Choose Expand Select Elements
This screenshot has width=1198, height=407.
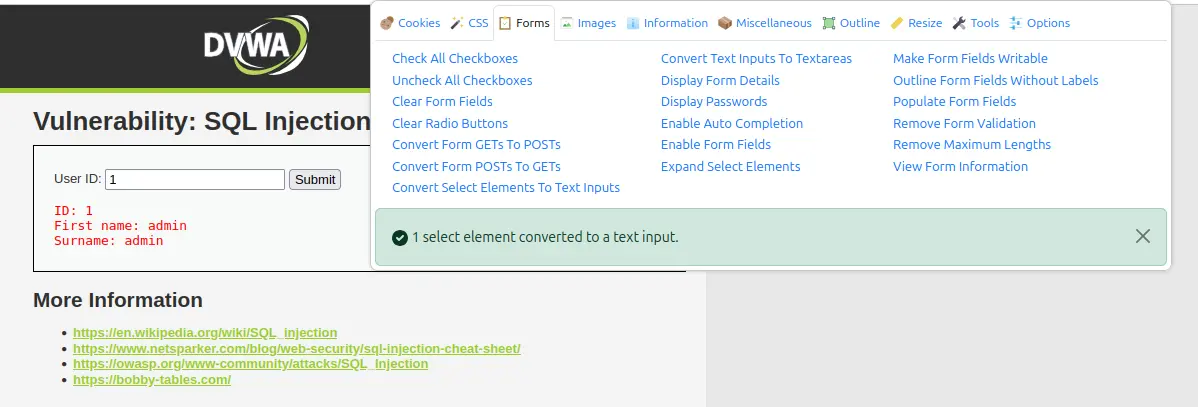pos(730,166)
